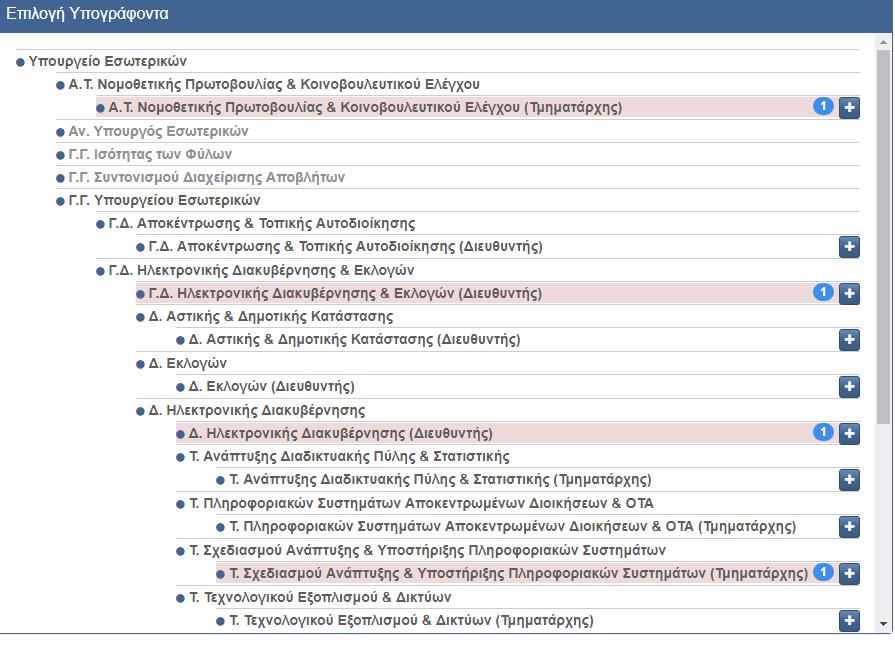Screen dimensions: 895x670
Task: Expand bullet of Αν. Υπουργός Εσωτερικών
Action: click(60, 132)
